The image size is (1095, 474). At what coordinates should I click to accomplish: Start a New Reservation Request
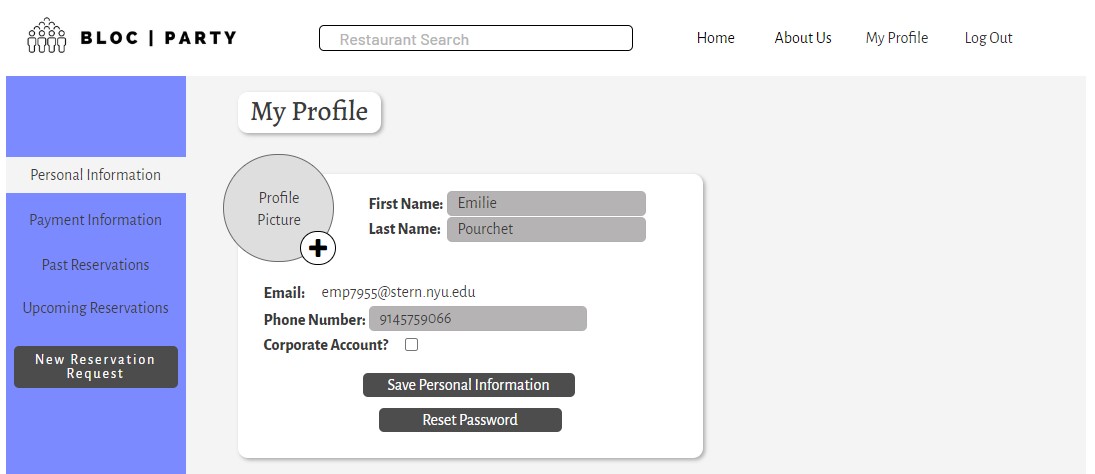[x=96, y=366]
